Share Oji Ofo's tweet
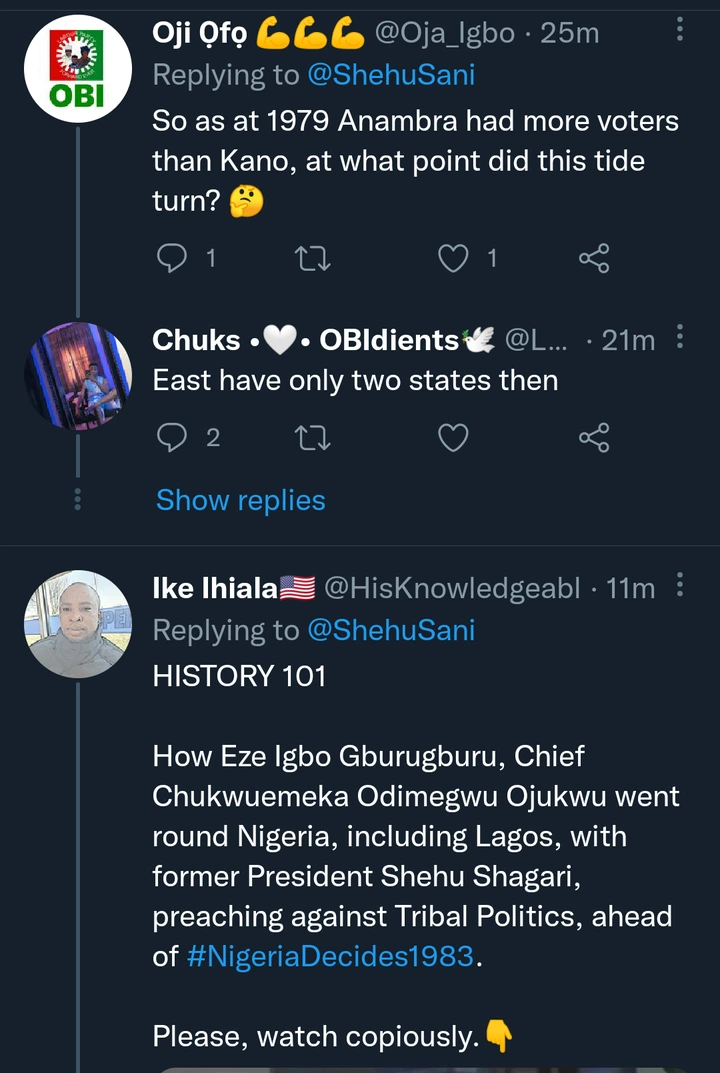Viewport: 720px width, 1073px height. click(594, 260)
